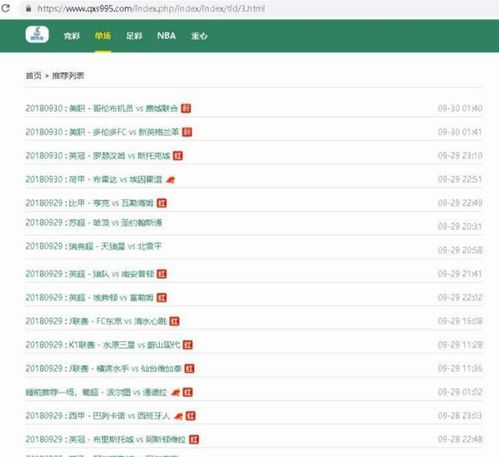Open the J联赛 FC东京 match link
The image size is (499, 457).
[x=96, y=321]
